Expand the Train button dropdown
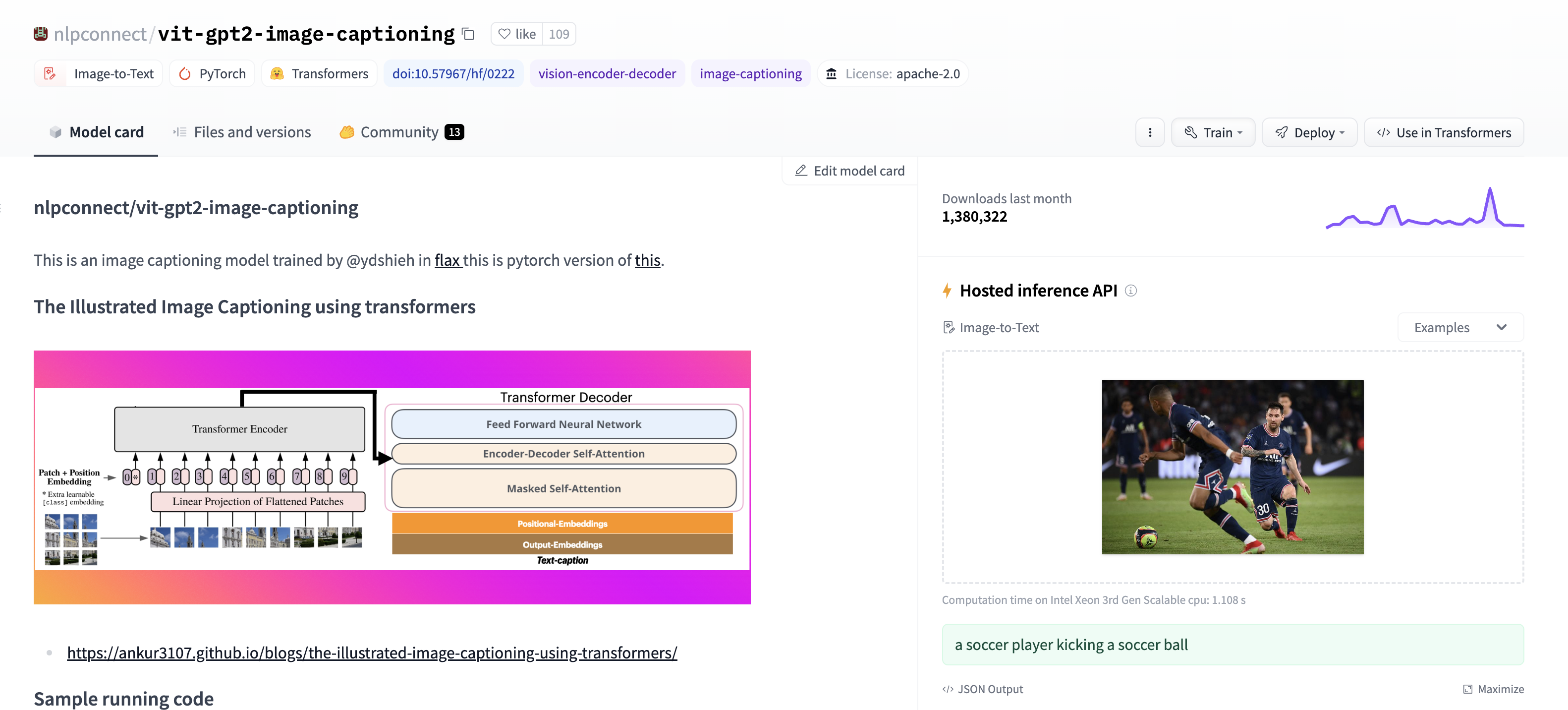 click(x=1214, y=131)
